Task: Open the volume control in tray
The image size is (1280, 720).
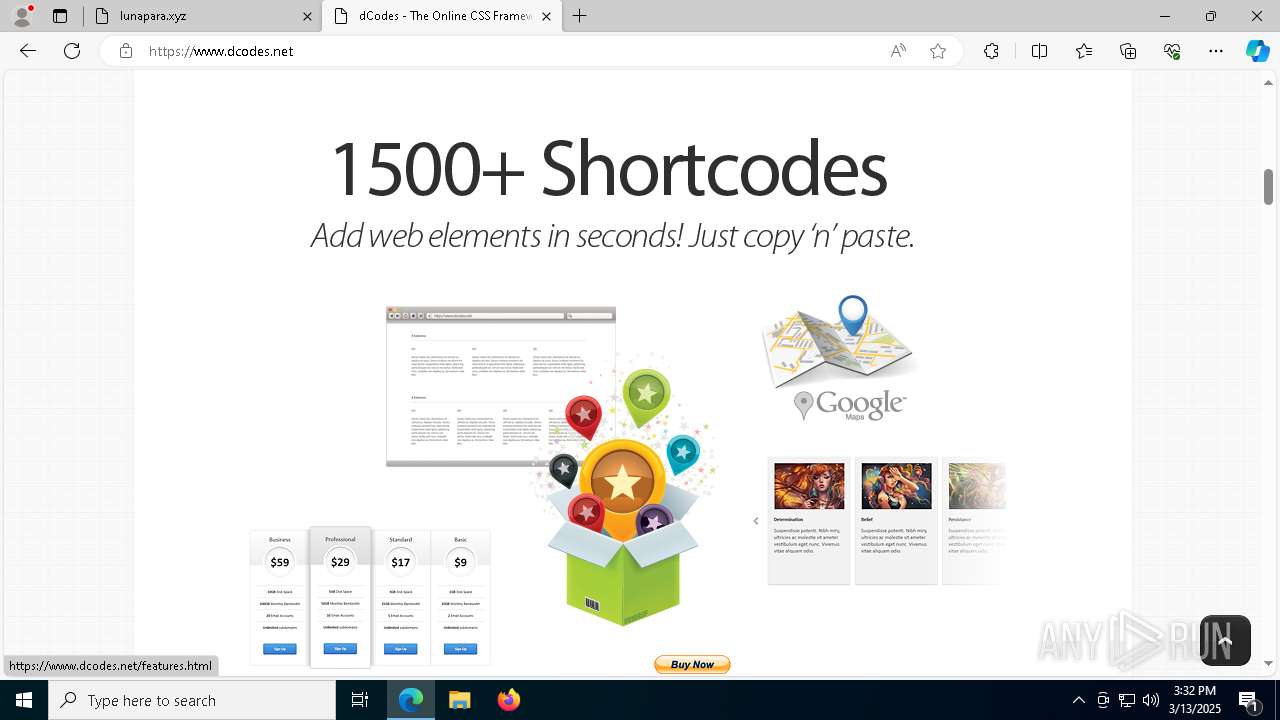Action: (x=1150, y=700)
